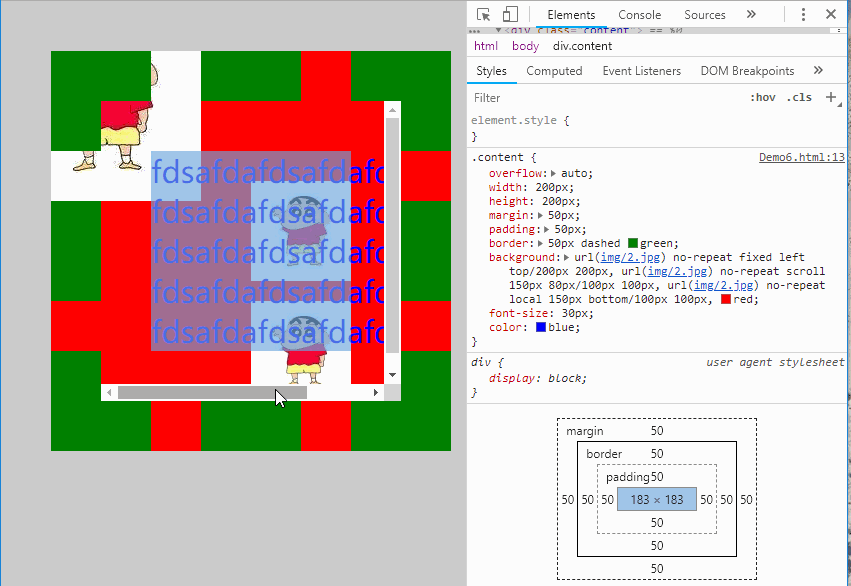The width and height of the screenshot is (851, 586).
Task: Show more DevTools panels chevron
Action: [751, 14]
